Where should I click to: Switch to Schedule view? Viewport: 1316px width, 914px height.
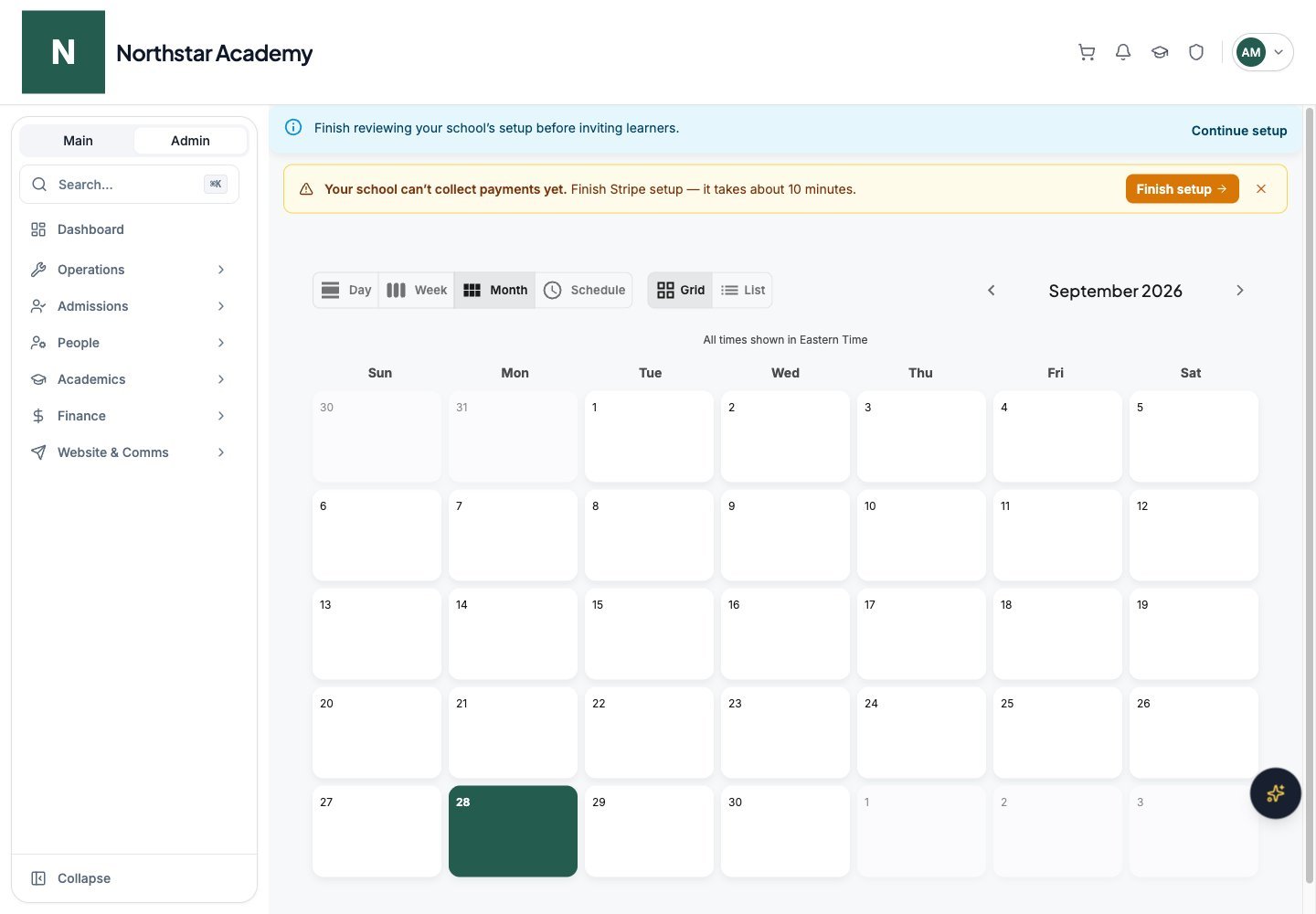[584, 291]
